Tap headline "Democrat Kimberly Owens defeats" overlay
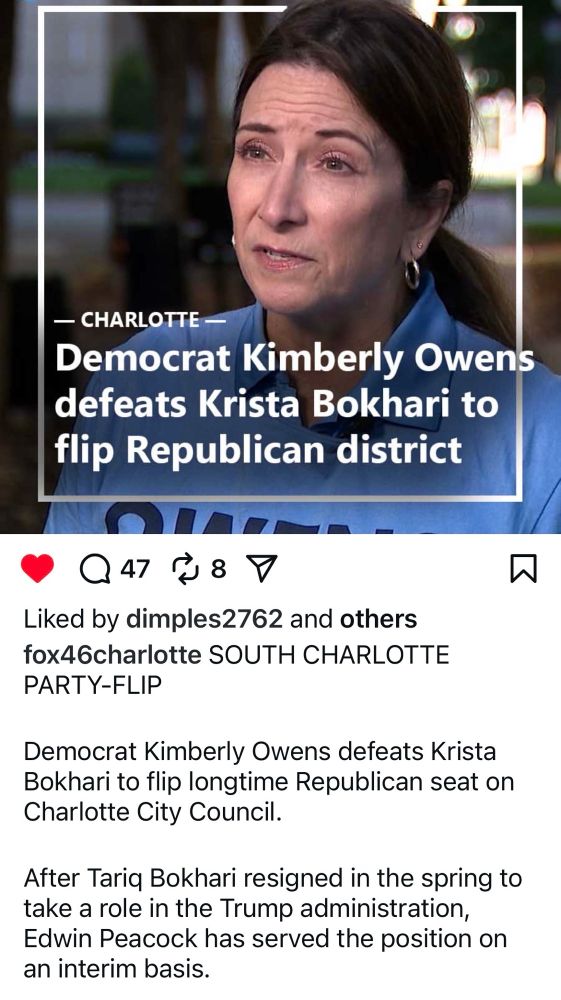This screenshot has height=1000, width=561. (x=294, y=381)
